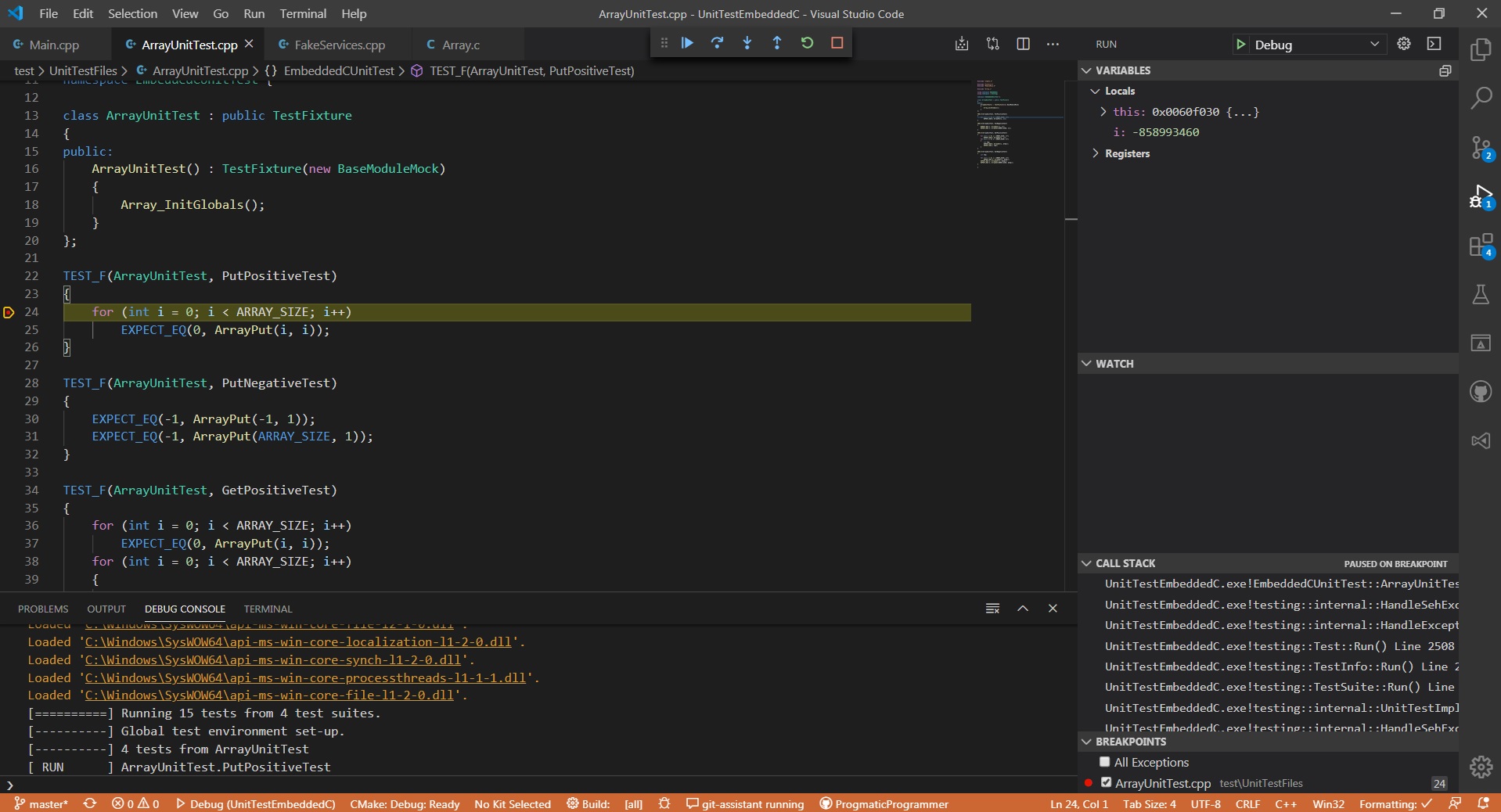Click Continue in the debug toolbar
Image resolution: width=1501 pixels, height=812 pixels.
pyautogui.click(x=687, y=44)
